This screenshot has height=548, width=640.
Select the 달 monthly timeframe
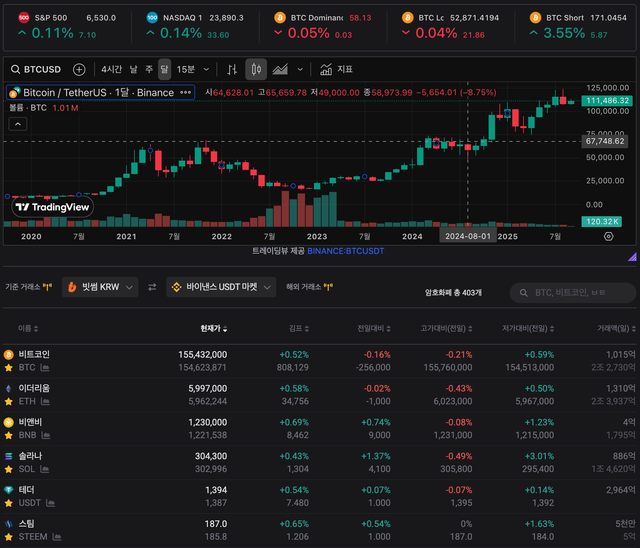click(x=164, y=69)
